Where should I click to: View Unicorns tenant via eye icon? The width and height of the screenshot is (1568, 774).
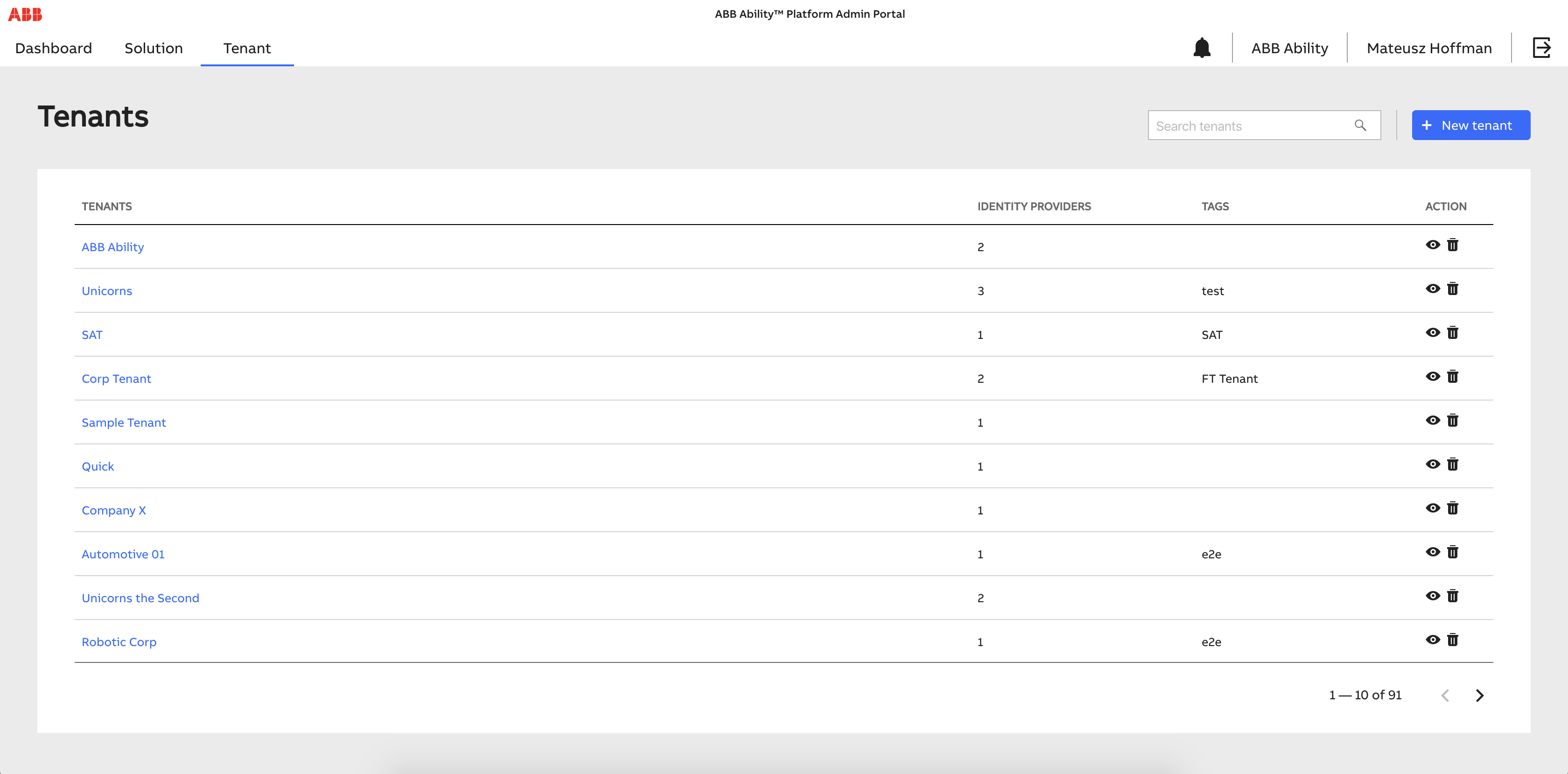point(1433,288)
